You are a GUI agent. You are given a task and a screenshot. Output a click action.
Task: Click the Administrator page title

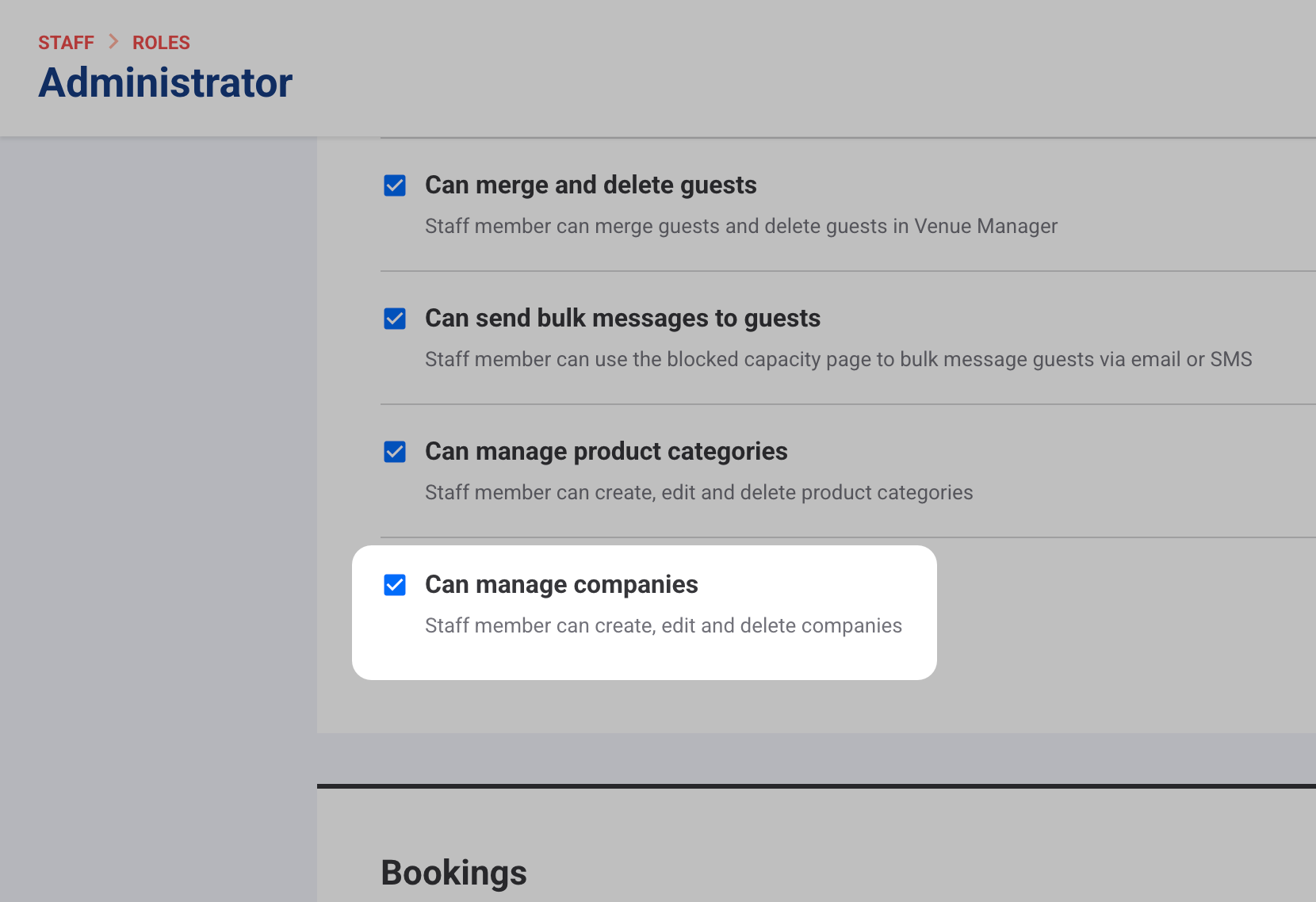point(166,82)
